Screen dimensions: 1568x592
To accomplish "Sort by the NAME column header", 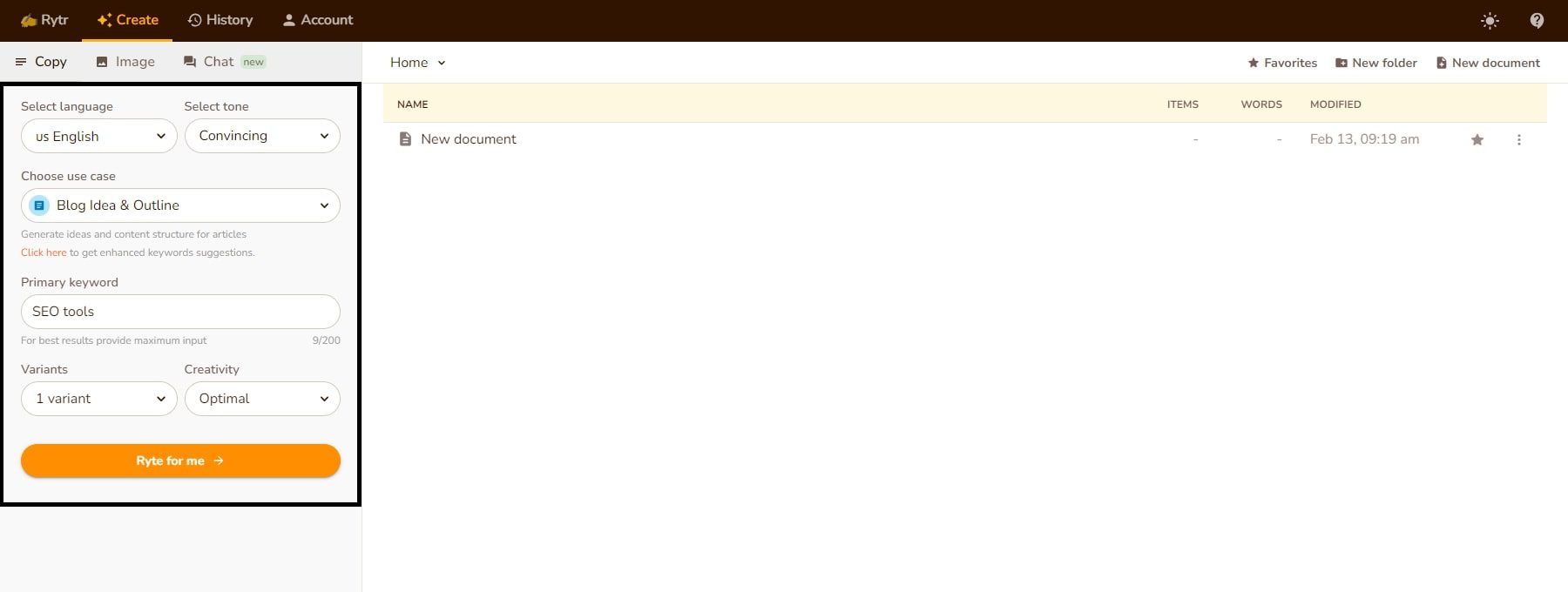I will (x=413, y=104).
